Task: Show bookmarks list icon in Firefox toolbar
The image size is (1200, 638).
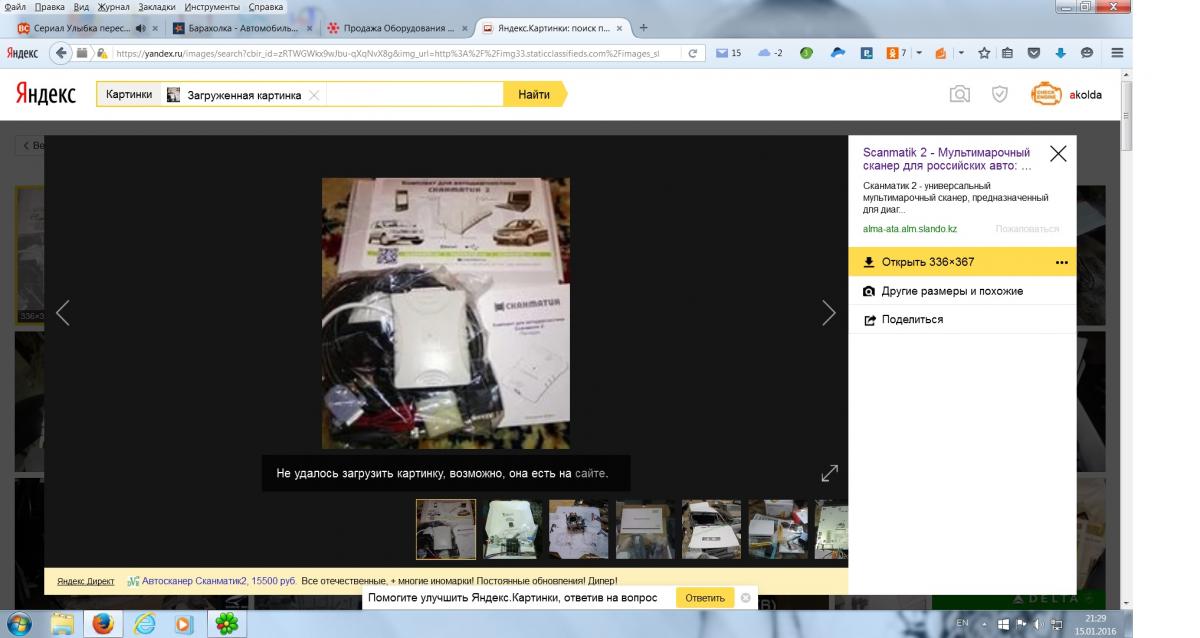Action: (x=1008, y=53)
